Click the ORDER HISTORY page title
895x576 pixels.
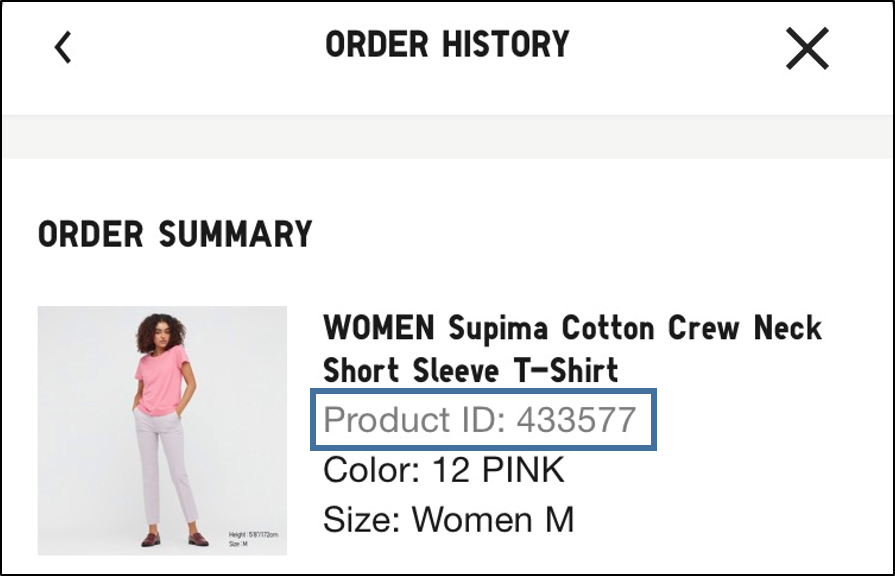pyautogui.click(x=447, y=45)
